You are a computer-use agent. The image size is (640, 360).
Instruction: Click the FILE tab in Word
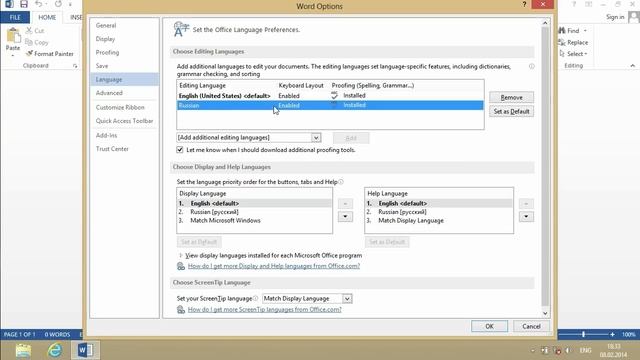click(x=15, y=17)
